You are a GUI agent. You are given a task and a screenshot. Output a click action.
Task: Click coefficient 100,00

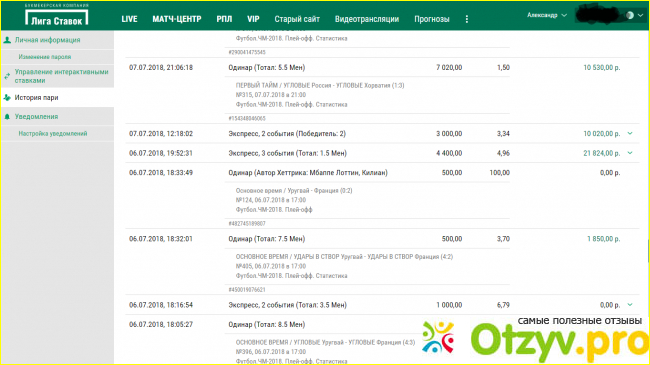(x=500, y=173)
